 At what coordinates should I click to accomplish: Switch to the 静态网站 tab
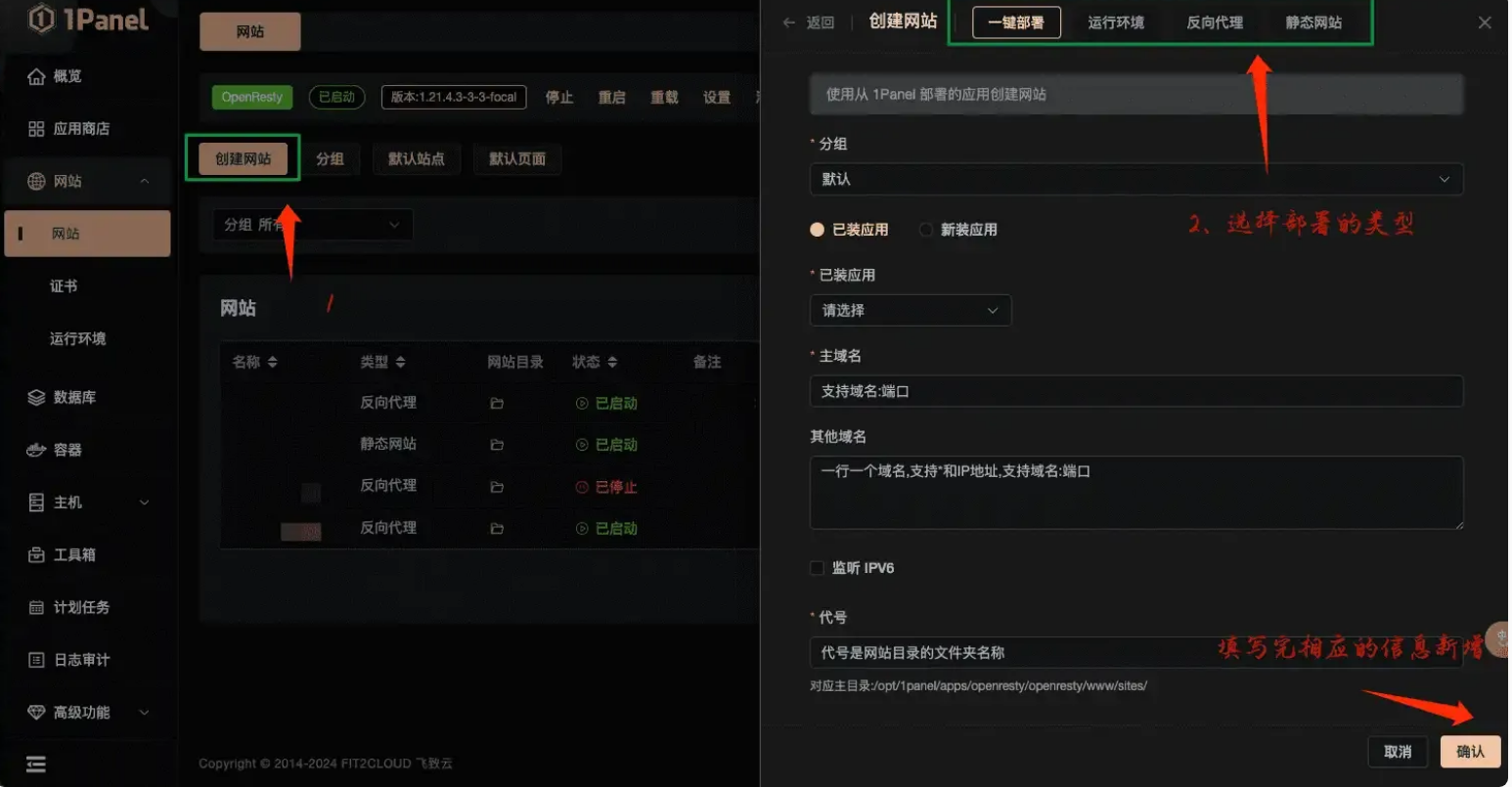(1312, 22)
